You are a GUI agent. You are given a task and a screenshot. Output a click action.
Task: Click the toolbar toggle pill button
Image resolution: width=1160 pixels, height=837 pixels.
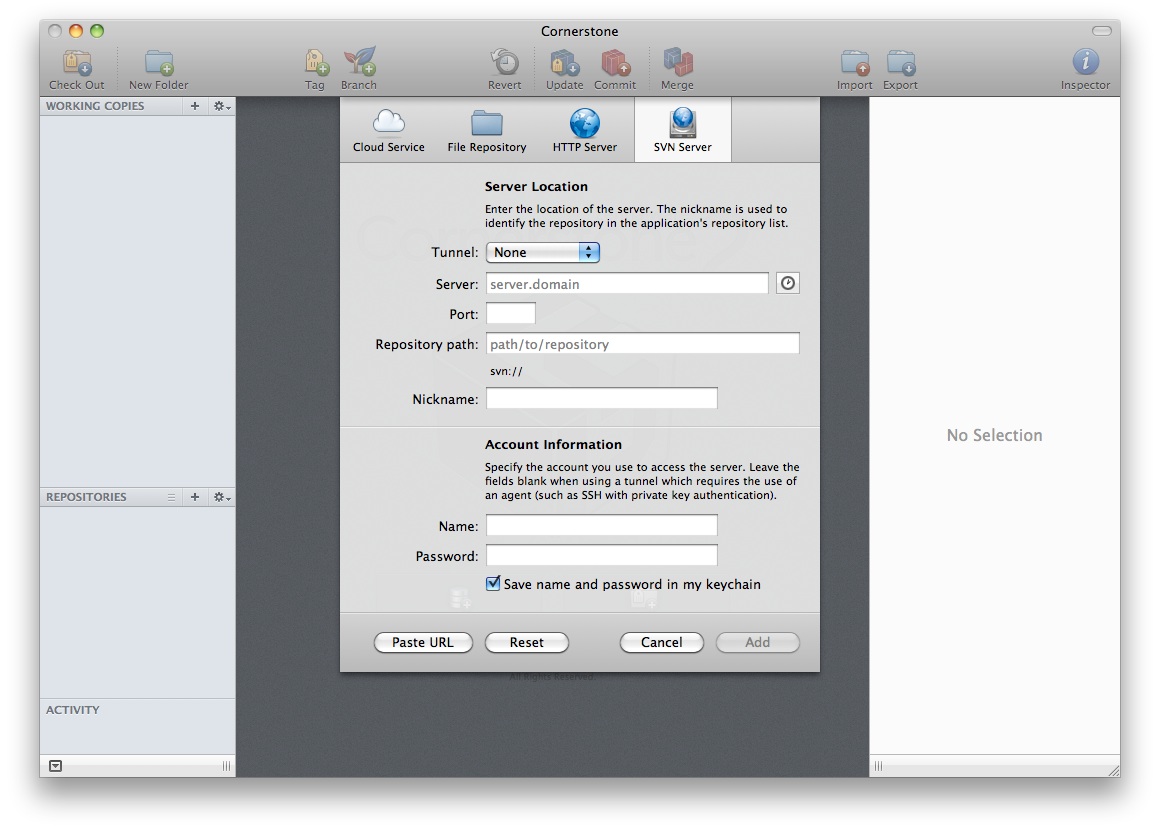[1102, 31]
